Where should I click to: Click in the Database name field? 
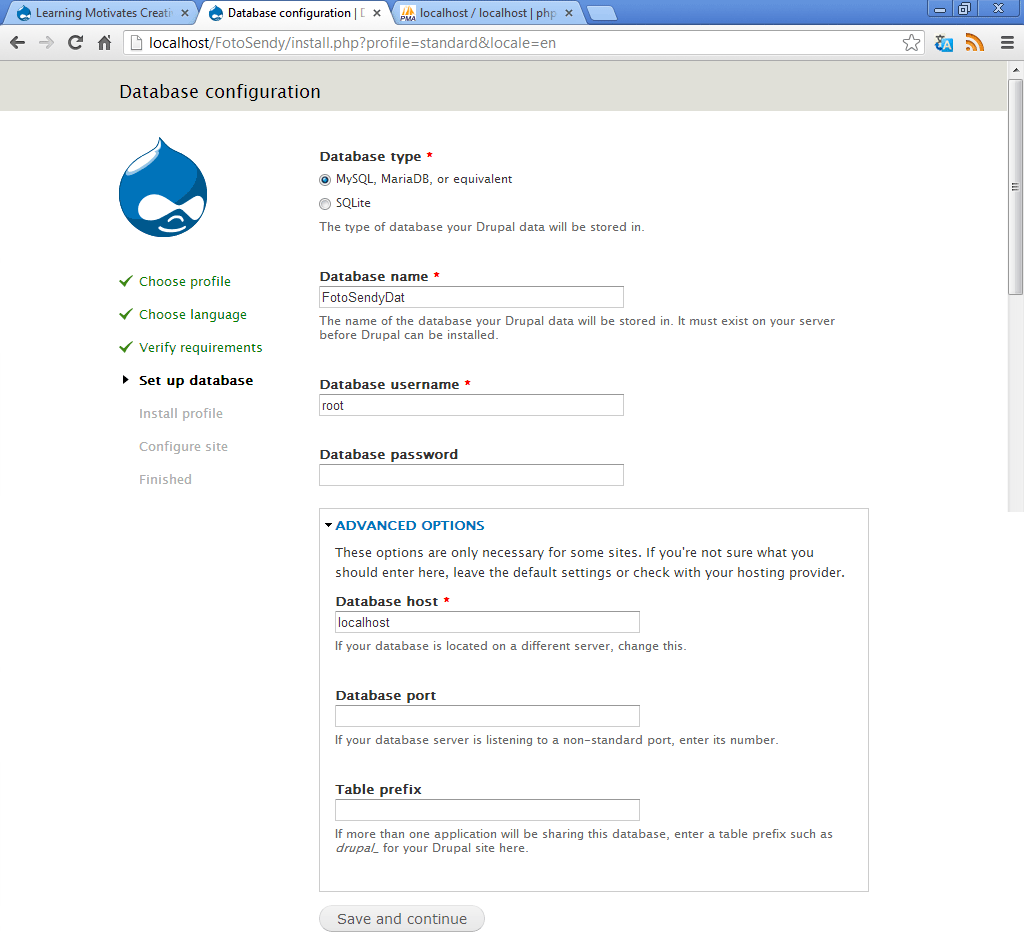tap(472, 297)
